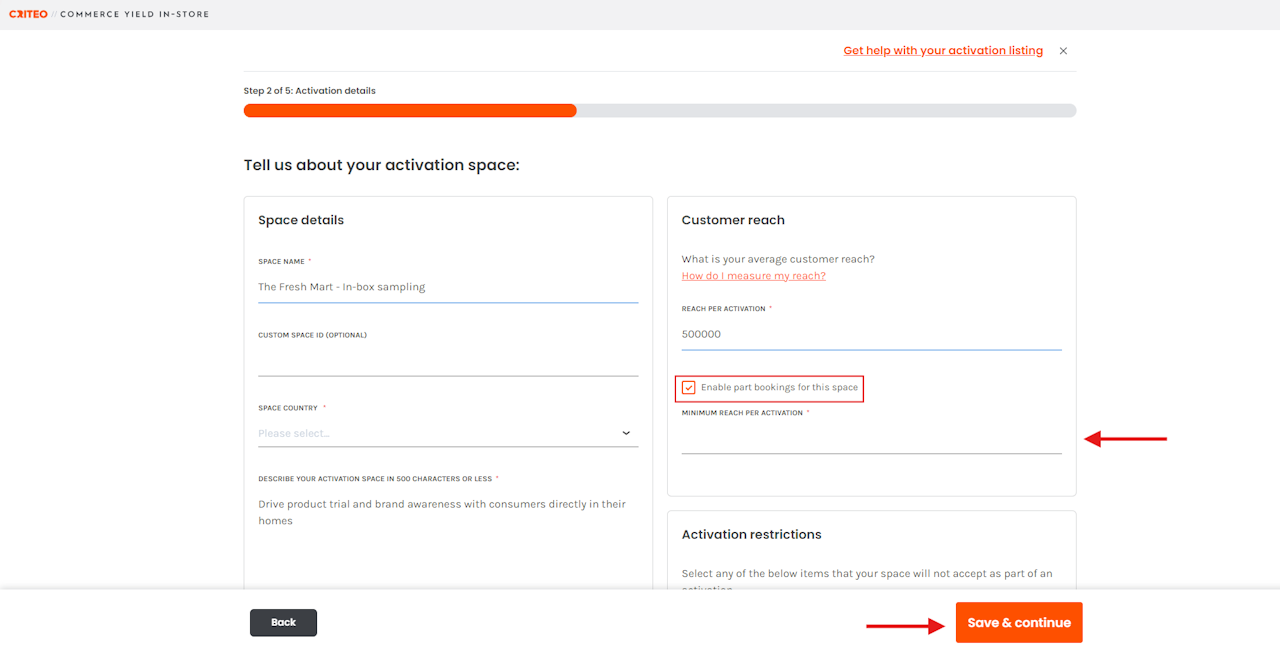The image size is (1280, 652).
Task: Open the chevron arrow of Space Country
Action: click(x=626, y=433)
